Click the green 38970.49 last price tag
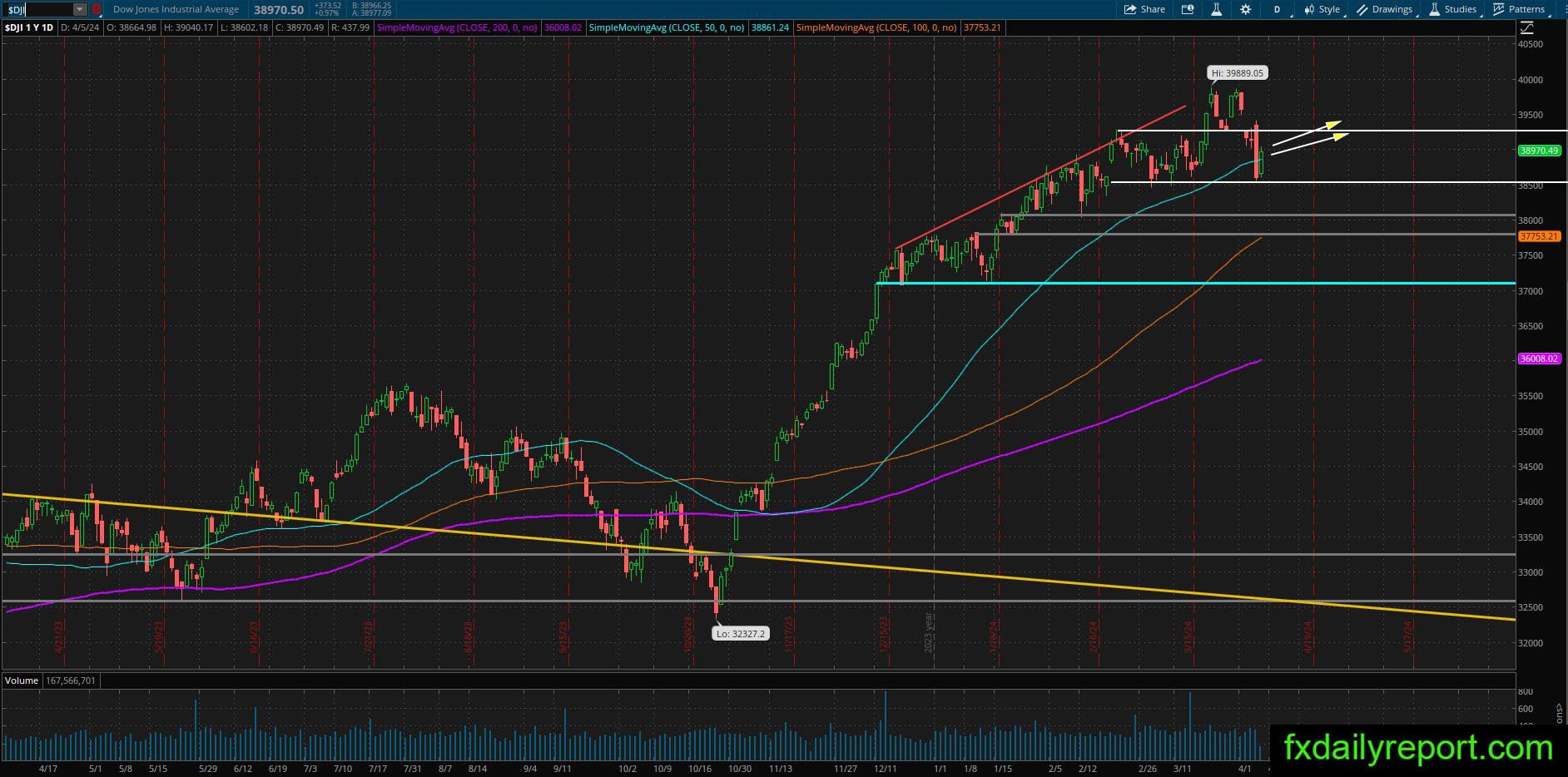The image size is (1568, 777). point(1539,151)
